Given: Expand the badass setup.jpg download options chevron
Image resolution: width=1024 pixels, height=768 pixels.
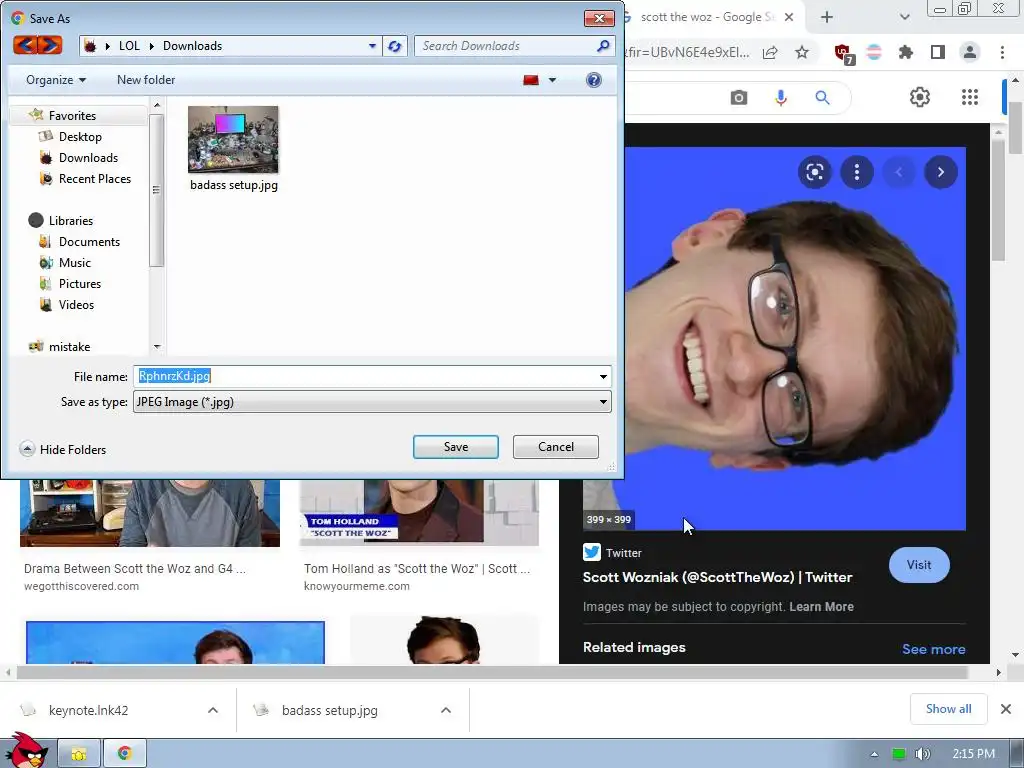Looking at the screenshot, I should click(446, 710).
